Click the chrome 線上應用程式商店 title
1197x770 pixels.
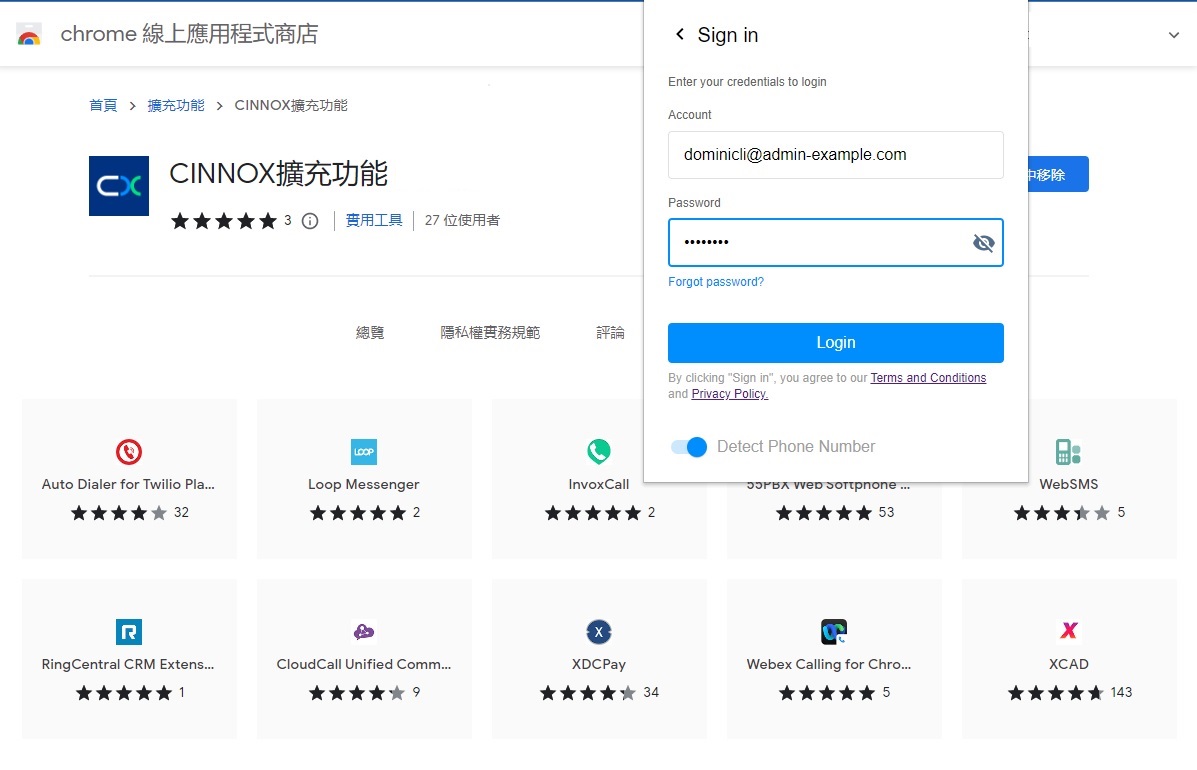[x=189, y=34]
